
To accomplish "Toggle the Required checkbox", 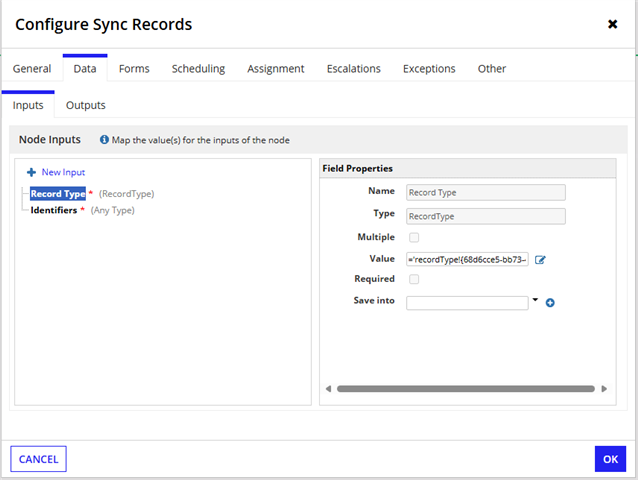I will coord(414,280).
